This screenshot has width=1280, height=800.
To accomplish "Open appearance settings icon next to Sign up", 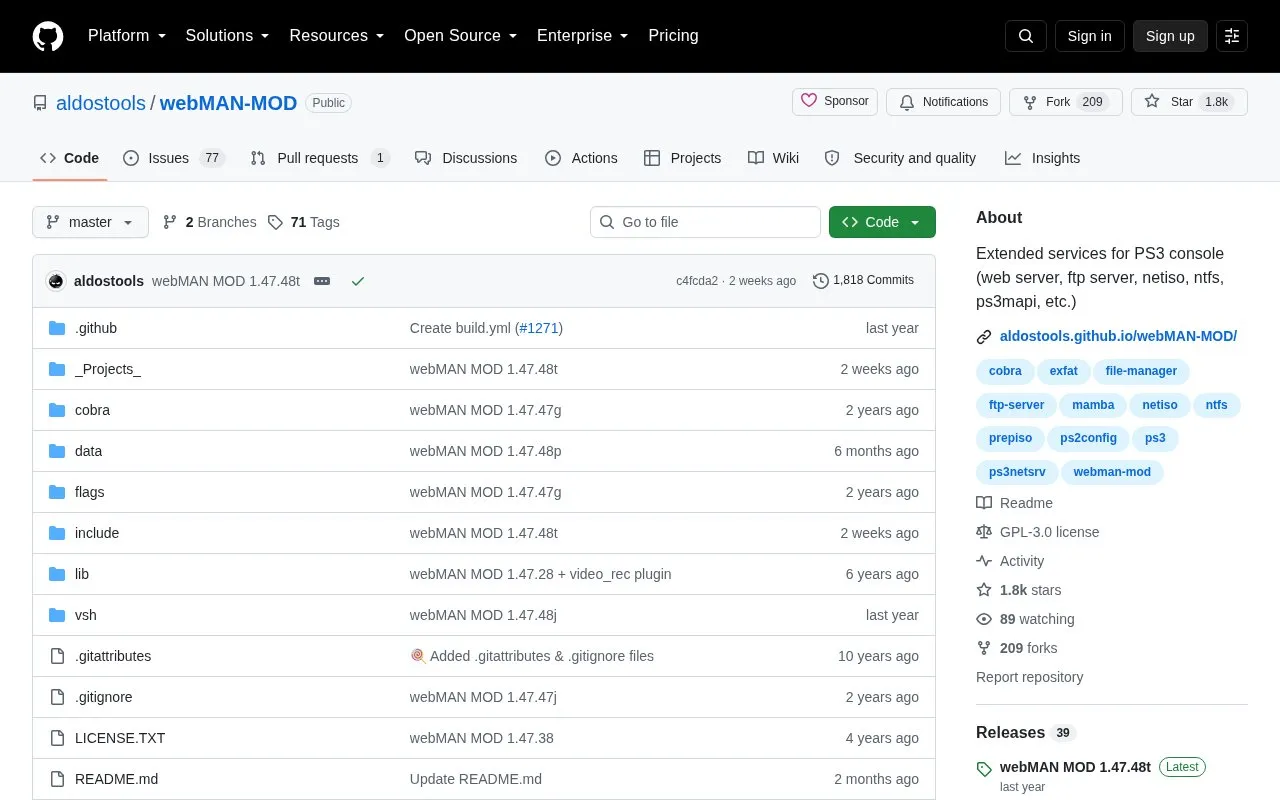I will click(1232, 36).
